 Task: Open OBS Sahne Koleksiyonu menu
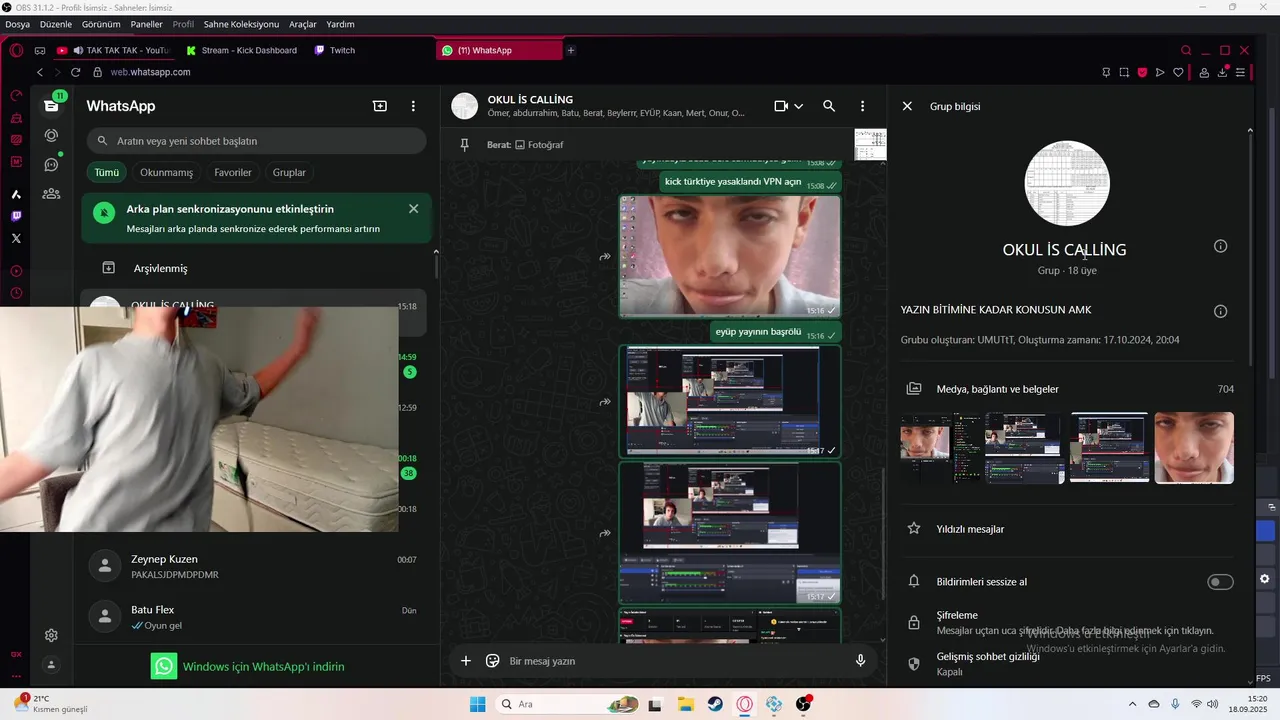(241, 24)
